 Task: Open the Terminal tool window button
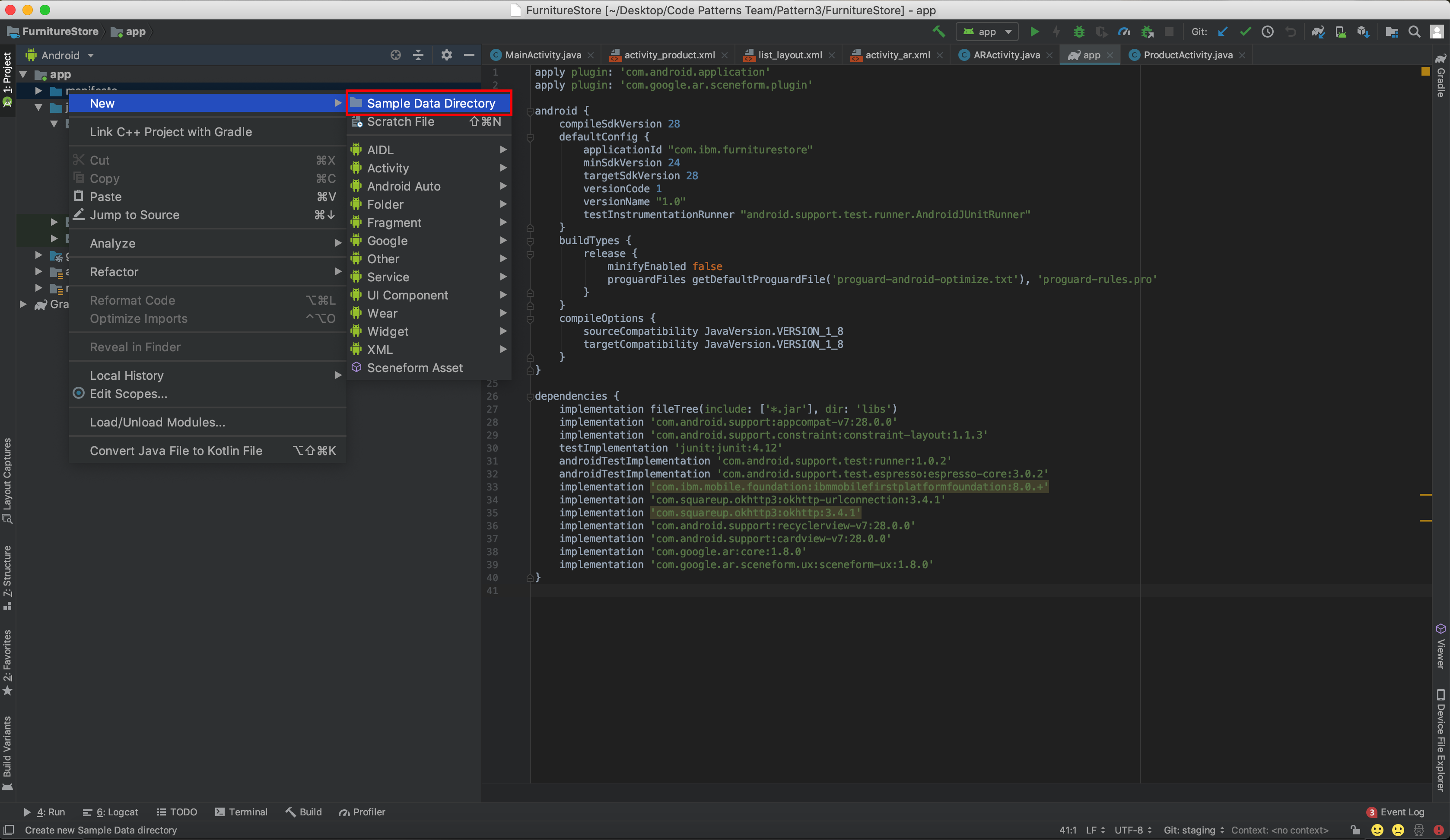(241, 812)
